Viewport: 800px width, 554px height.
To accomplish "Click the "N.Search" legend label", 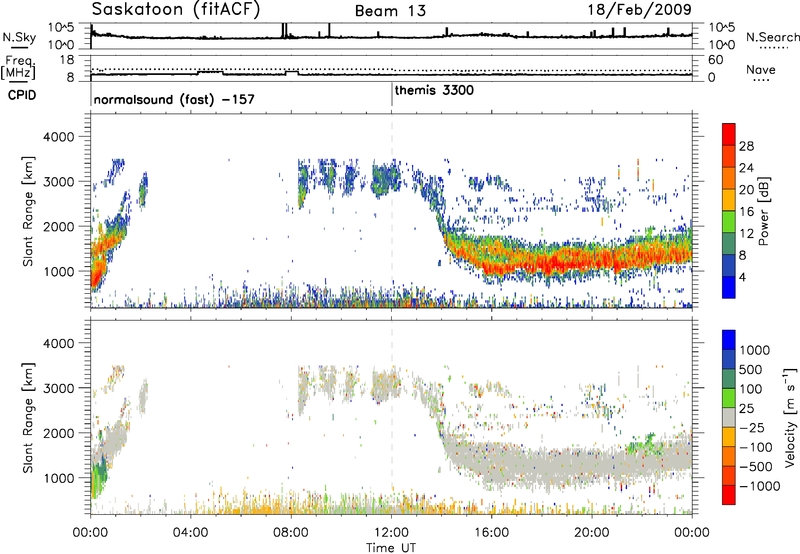I will 772,37.
